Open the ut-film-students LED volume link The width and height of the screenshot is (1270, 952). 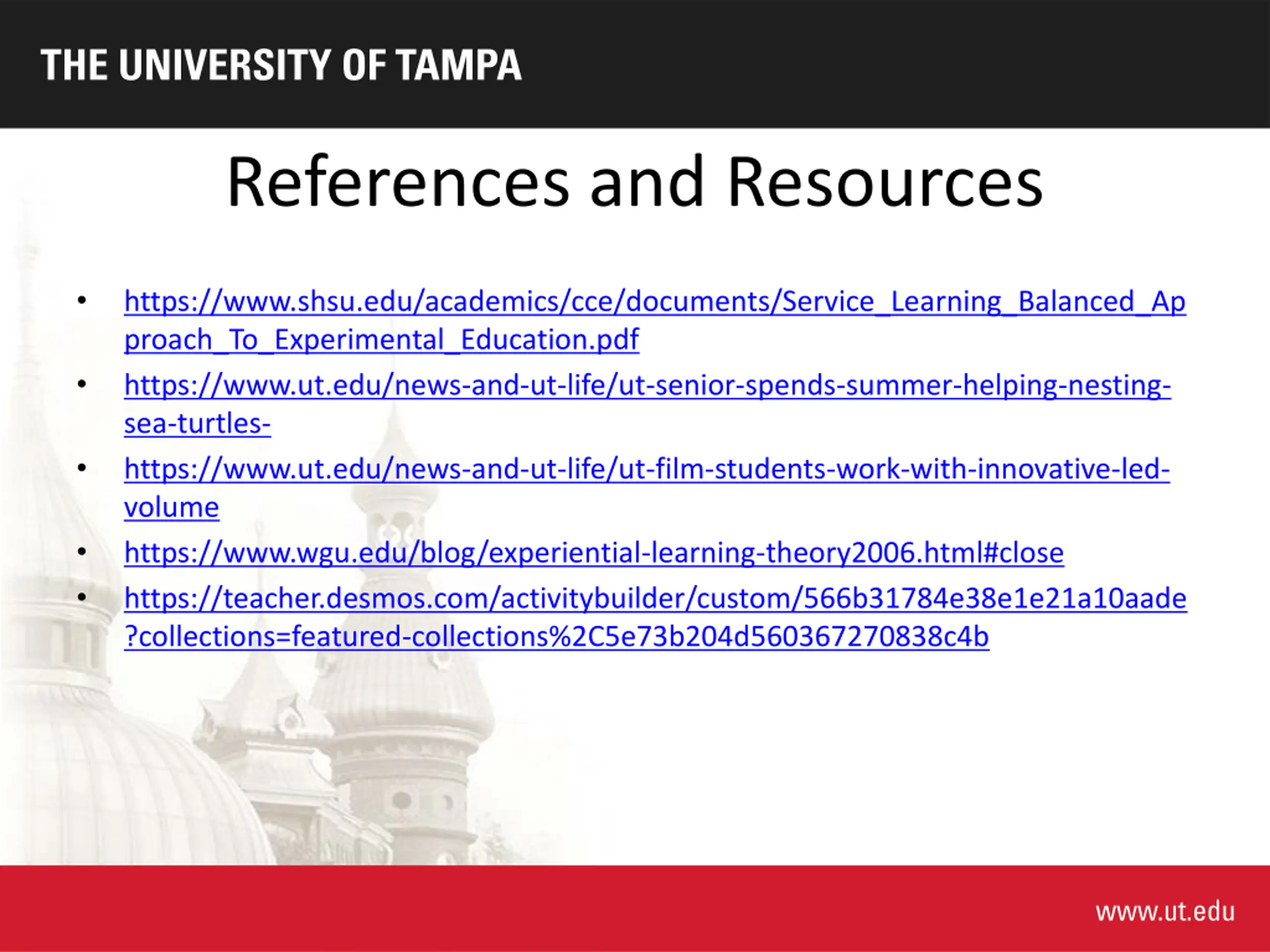click(646, 470)
